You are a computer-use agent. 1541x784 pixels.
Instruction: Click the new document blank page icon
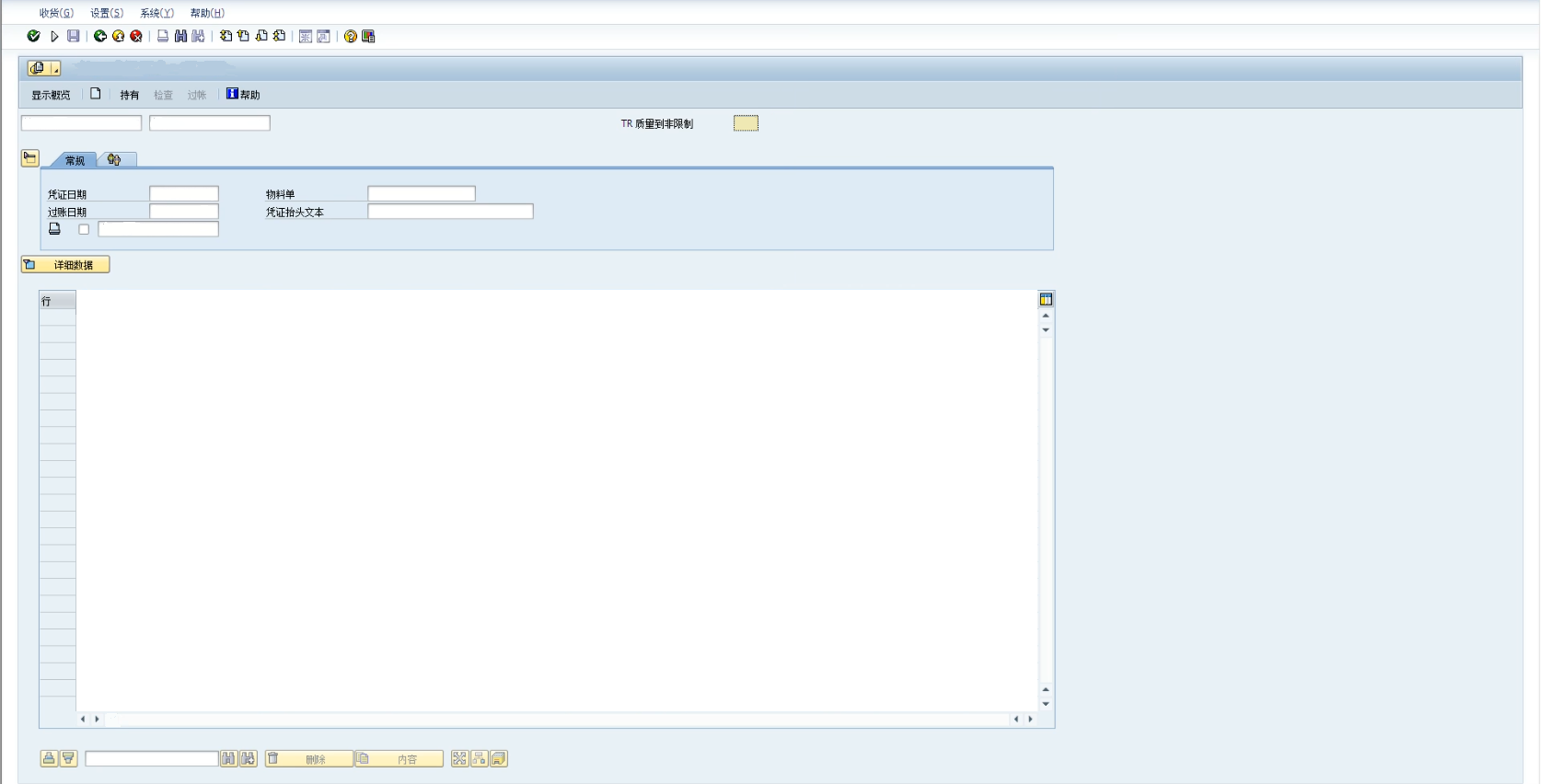point(95,94)
